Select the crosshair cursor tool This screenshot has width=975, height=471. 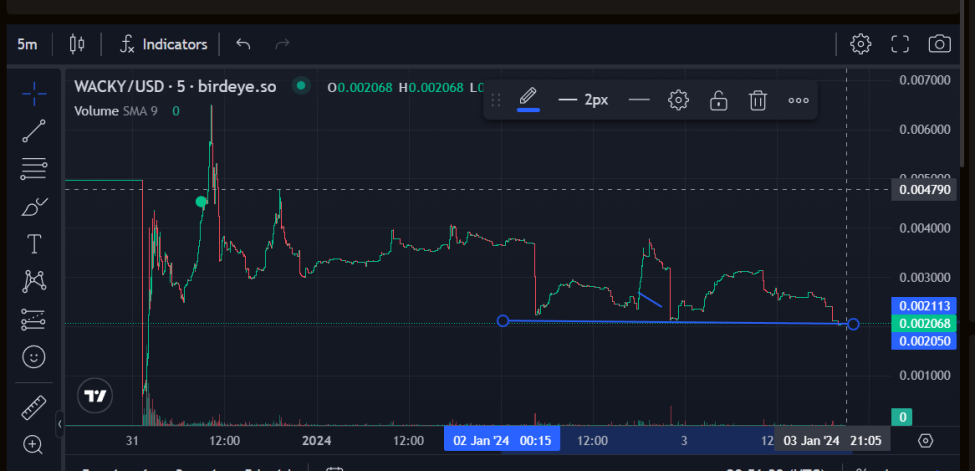pos(34,94)
